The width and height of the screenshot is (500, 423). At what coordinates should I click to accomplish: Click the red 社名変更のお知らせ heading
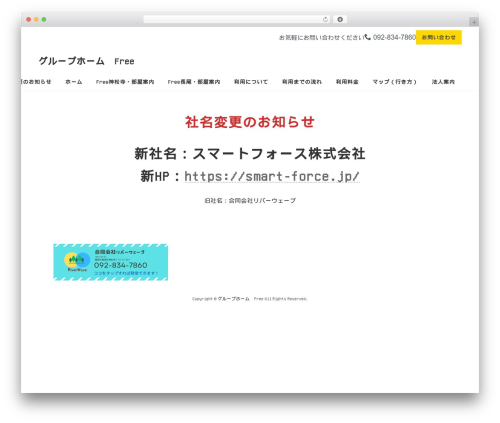(250, 122)
